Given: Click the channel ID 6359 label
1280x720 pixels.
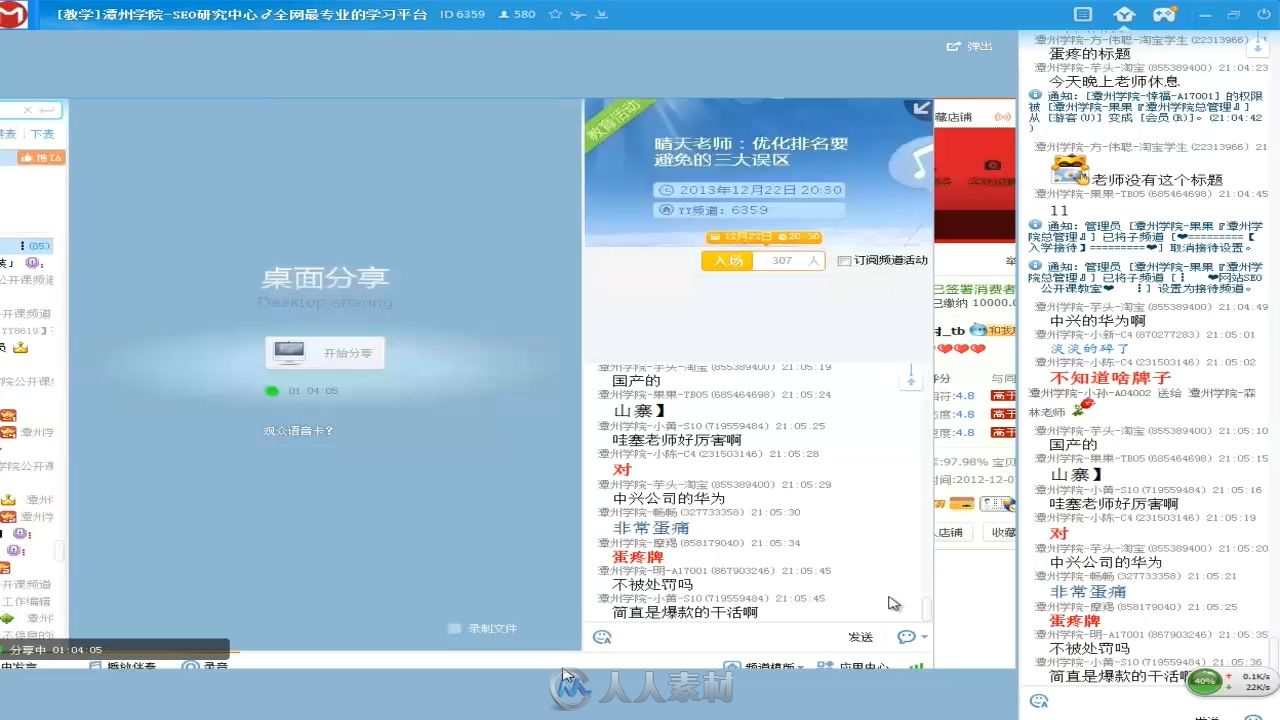Looking at the screenshot, I should point(462,15).
